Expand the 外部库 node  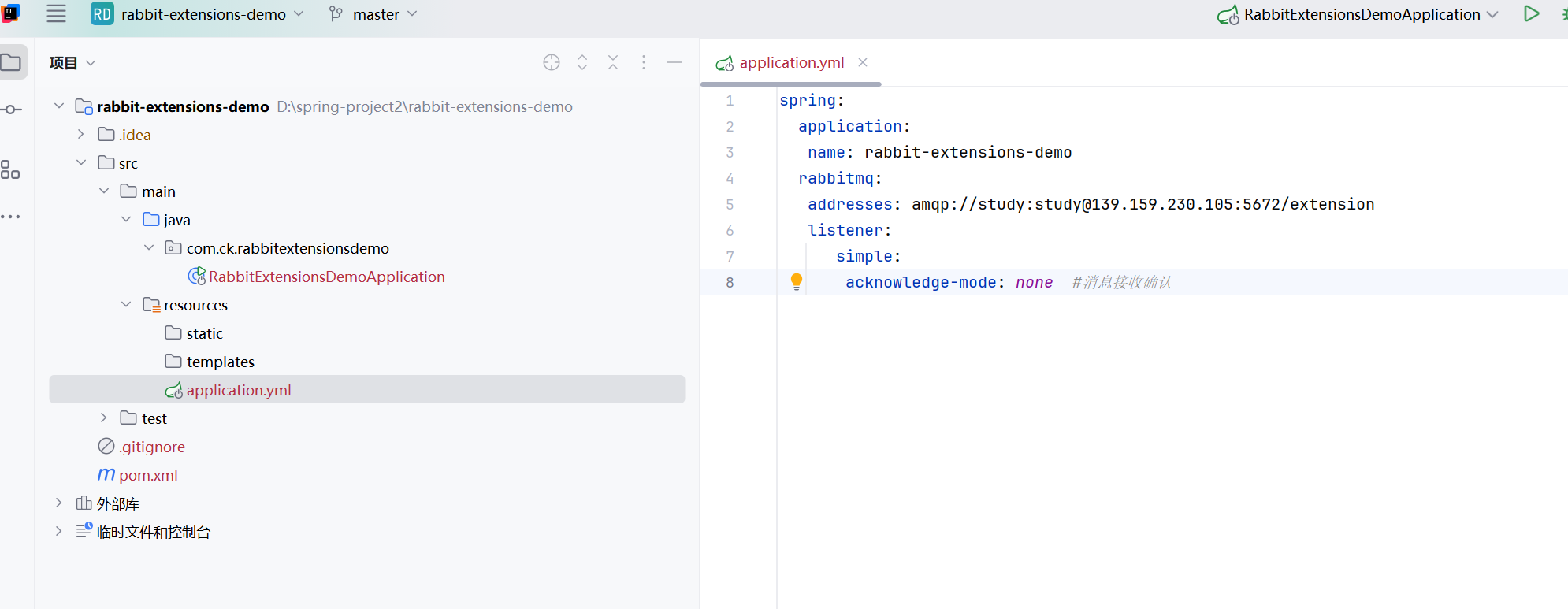tap(58, 503)
